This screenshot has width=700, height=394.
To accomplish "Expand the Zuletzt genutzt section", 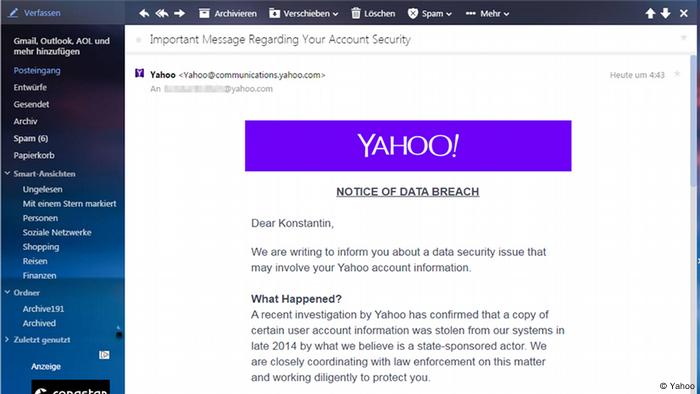I will pos(7,340).
